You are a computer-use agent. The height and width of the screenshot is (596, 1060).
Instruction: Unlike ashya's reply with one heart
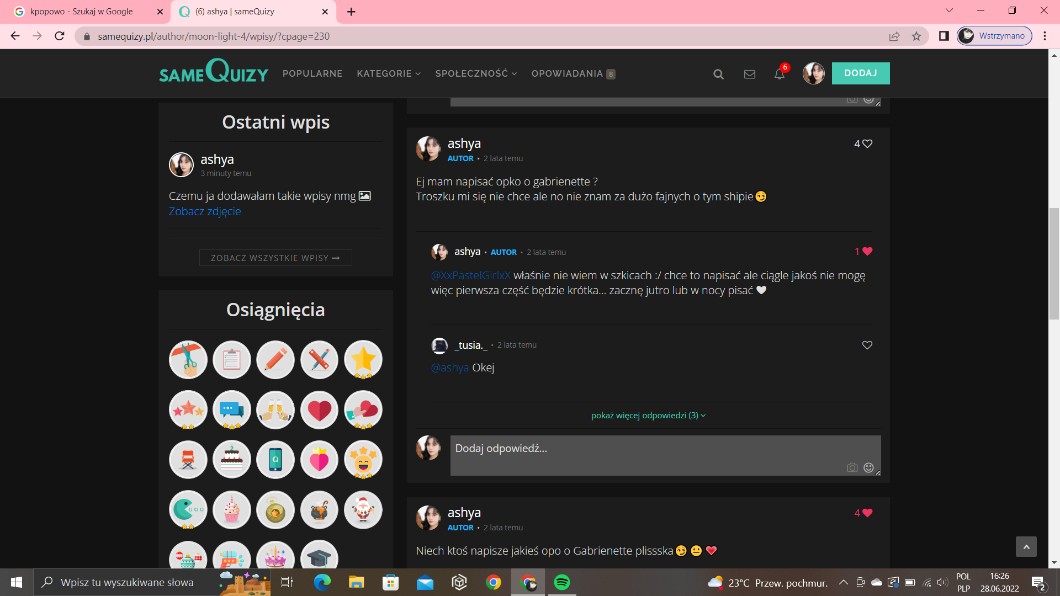(x=866, y=252)
